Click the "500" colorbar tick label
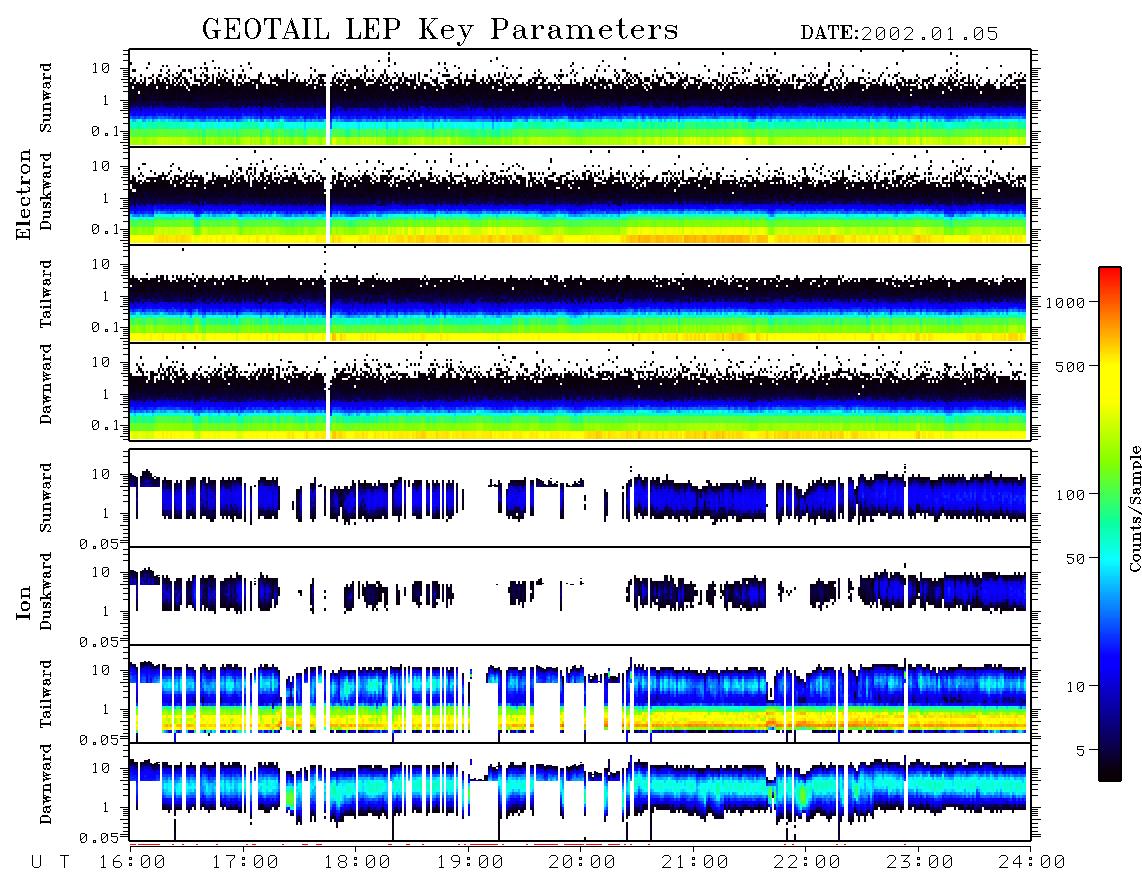The width and height of the screenshot is (1142, 880). coord(1071,366)
